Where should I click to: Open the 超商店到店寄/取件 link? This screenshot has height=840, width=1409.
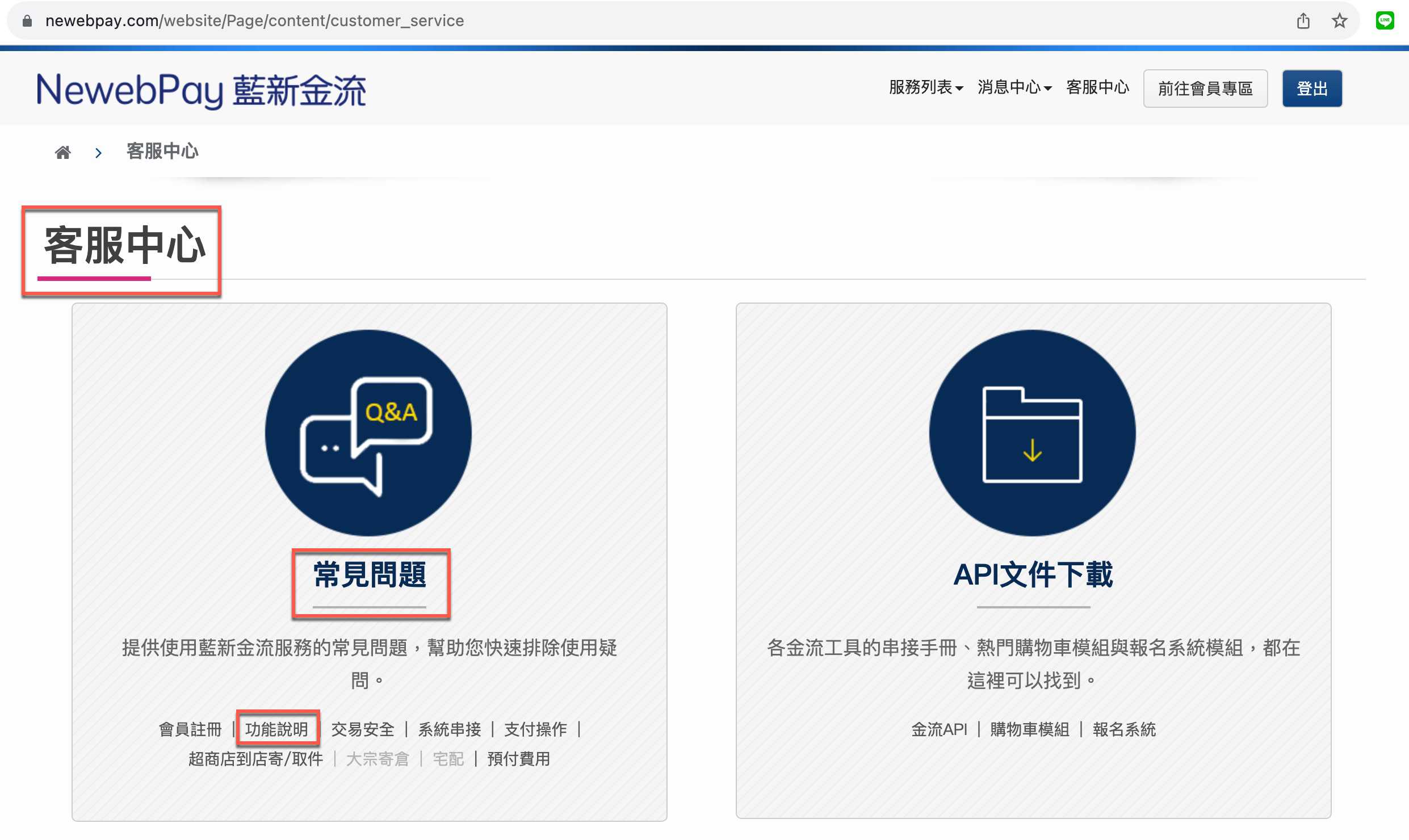pos(256,759)
